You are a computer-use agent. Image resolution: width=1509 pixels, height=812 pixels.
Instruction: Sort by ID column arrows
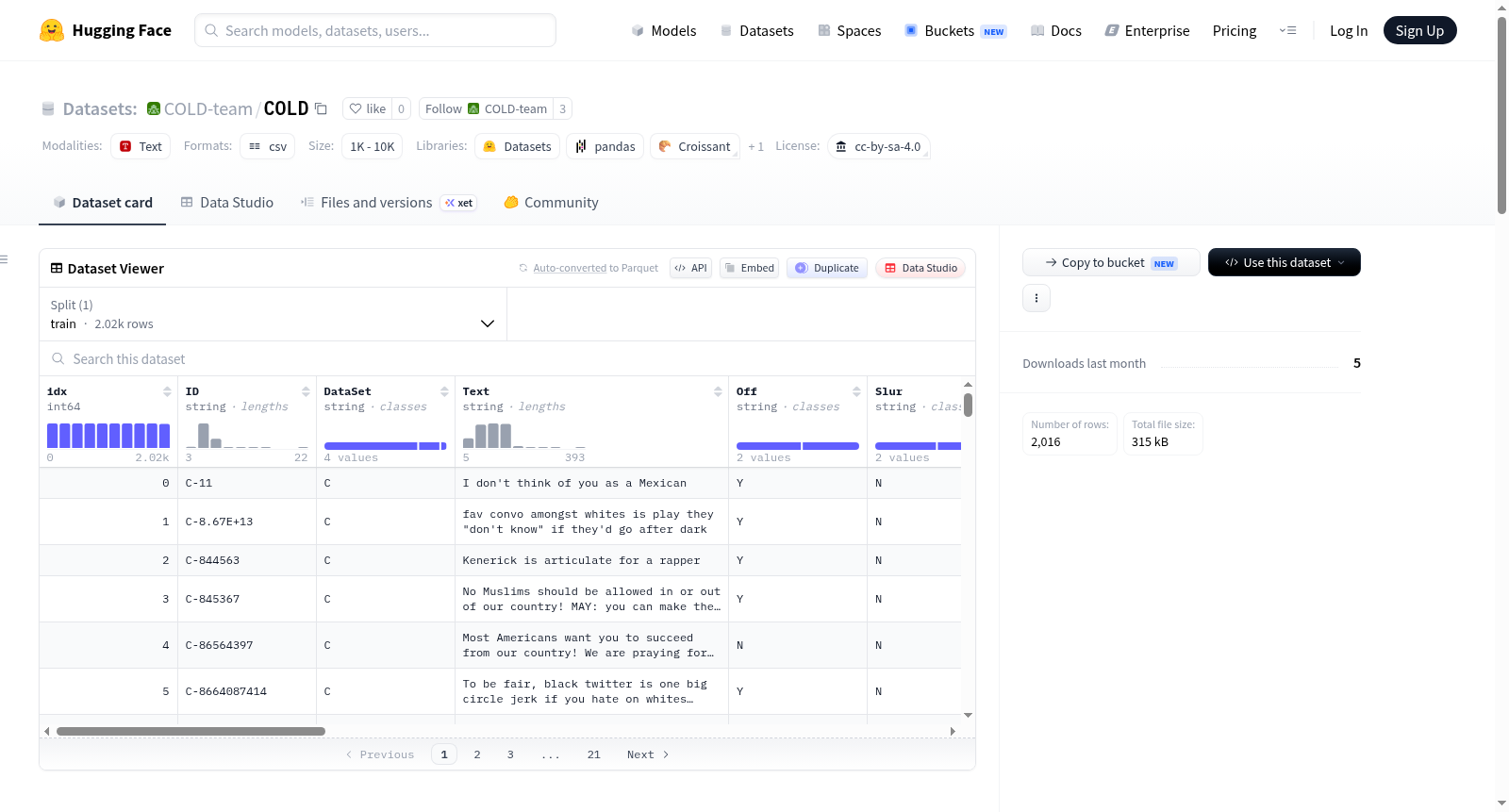(306, 391)
